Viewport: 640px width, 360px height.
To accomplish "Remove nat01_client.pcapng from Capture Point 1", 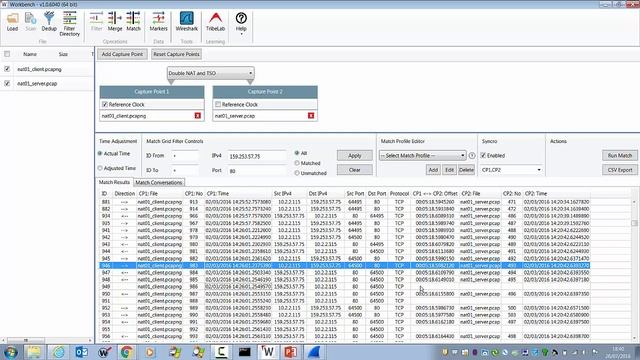I will pyautogui.click(x=198, y=116).
